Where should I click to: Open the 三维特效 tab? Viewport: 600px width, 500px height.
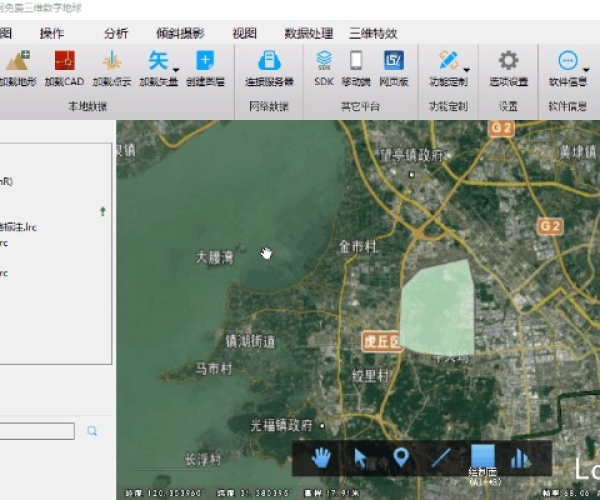(373, 33)
